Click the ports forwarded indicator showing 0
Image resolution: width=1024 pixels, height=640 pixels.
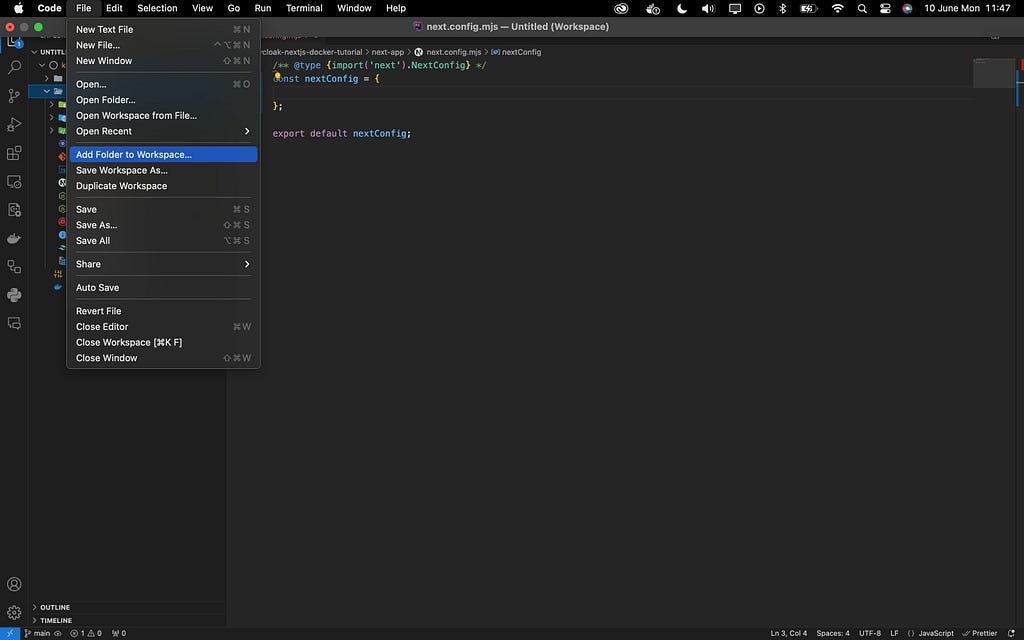(x=119, y=633)
